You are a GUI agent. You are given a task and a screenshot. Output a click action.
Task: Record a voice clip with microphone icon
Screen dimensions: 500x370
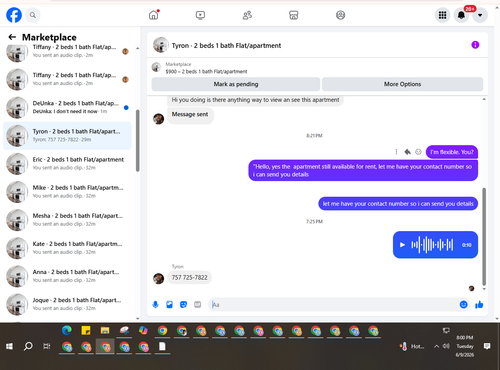click(x=155, y=304)
